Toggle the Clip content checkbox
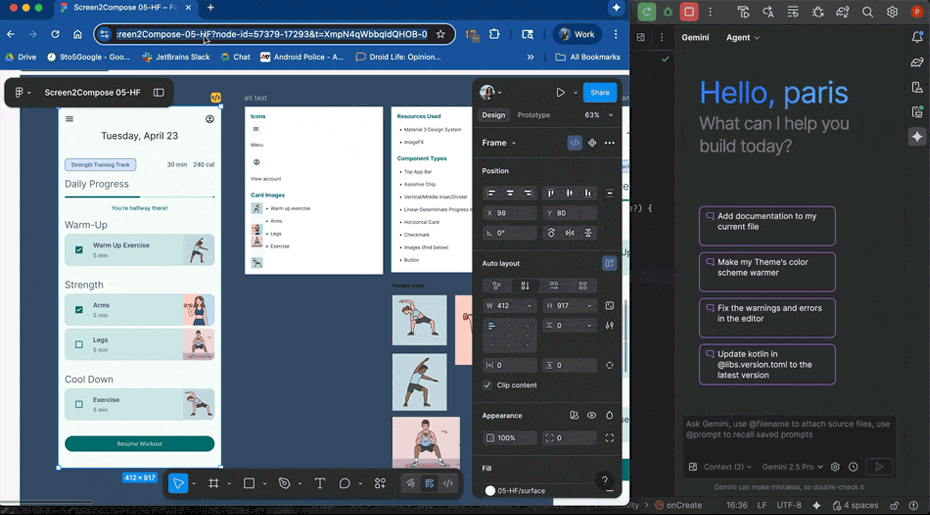Image resolution: width=930 pixels, height=515 pixels. 488,385
